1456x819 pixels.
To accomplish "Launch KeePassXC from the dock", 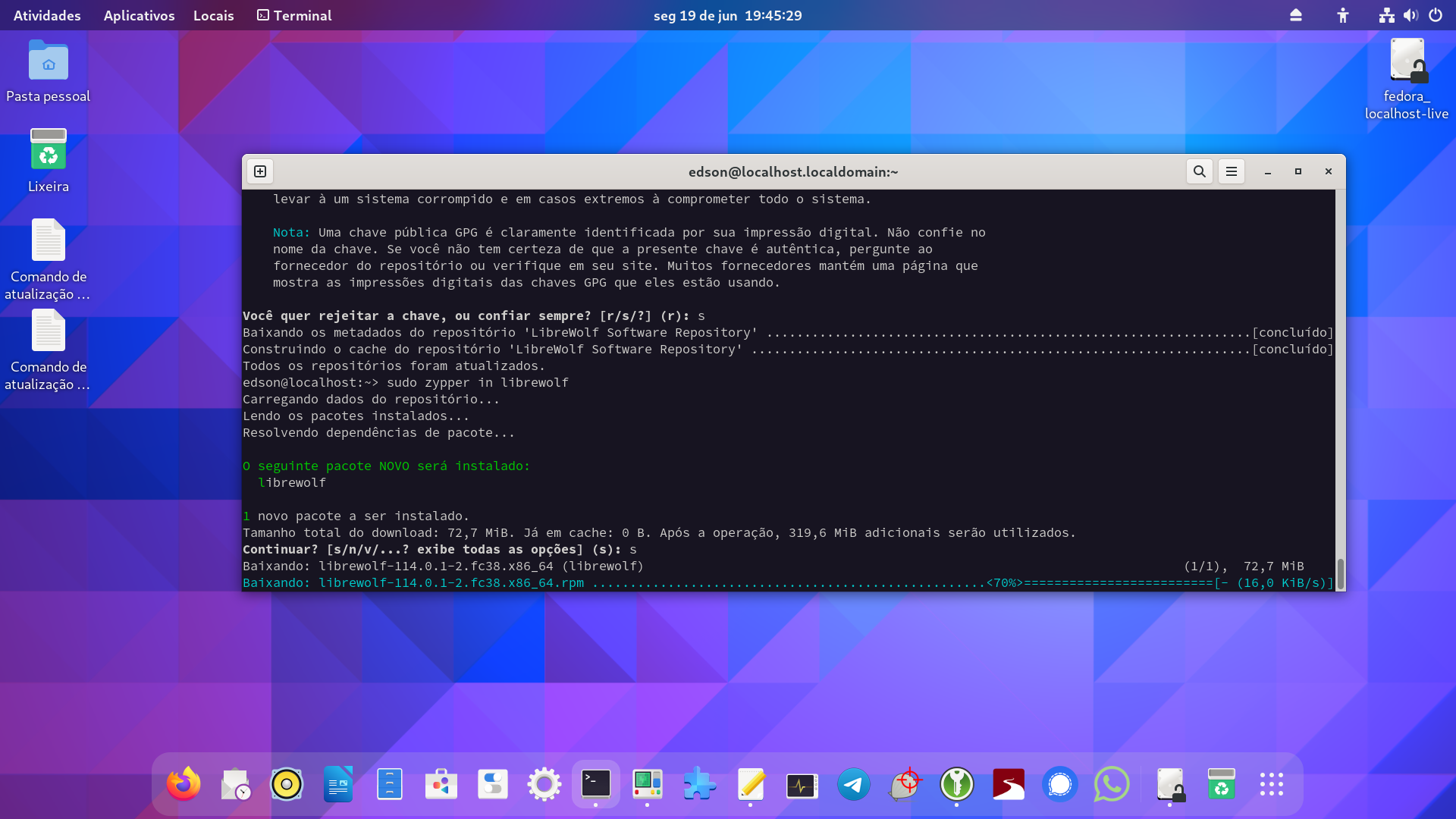I will coord(957,784).
